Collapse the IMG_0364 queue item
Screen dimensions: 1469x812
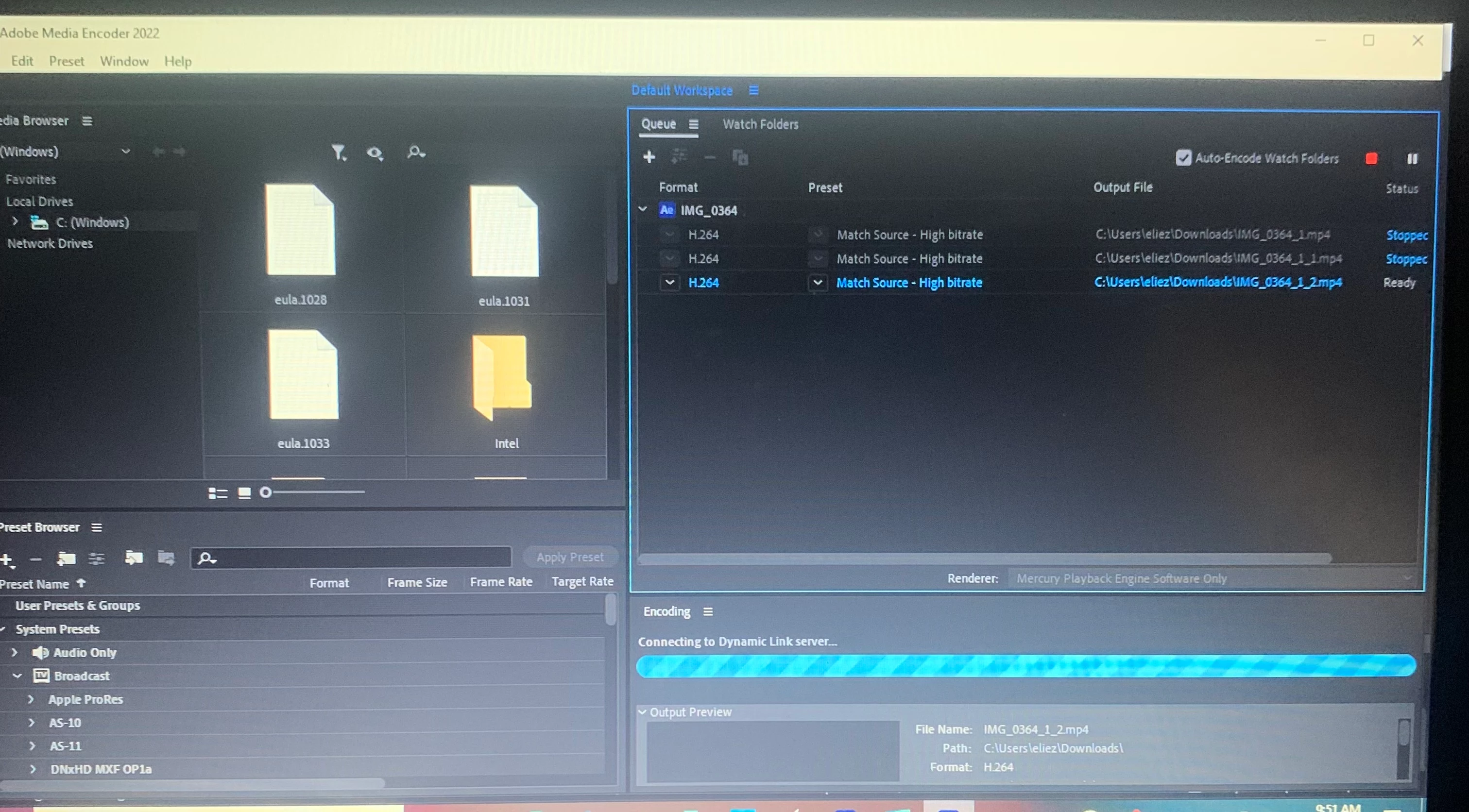[x=643, y=210]
